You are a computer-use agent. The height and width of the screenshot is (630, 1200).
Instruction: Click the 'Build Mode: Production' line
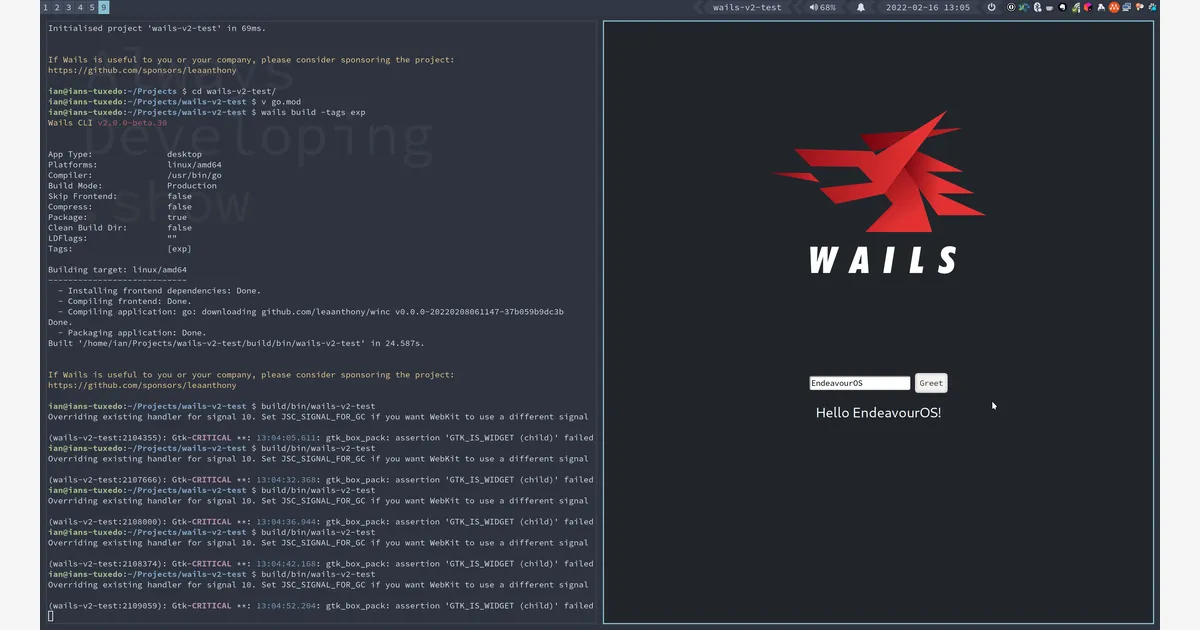pos(132,186)
